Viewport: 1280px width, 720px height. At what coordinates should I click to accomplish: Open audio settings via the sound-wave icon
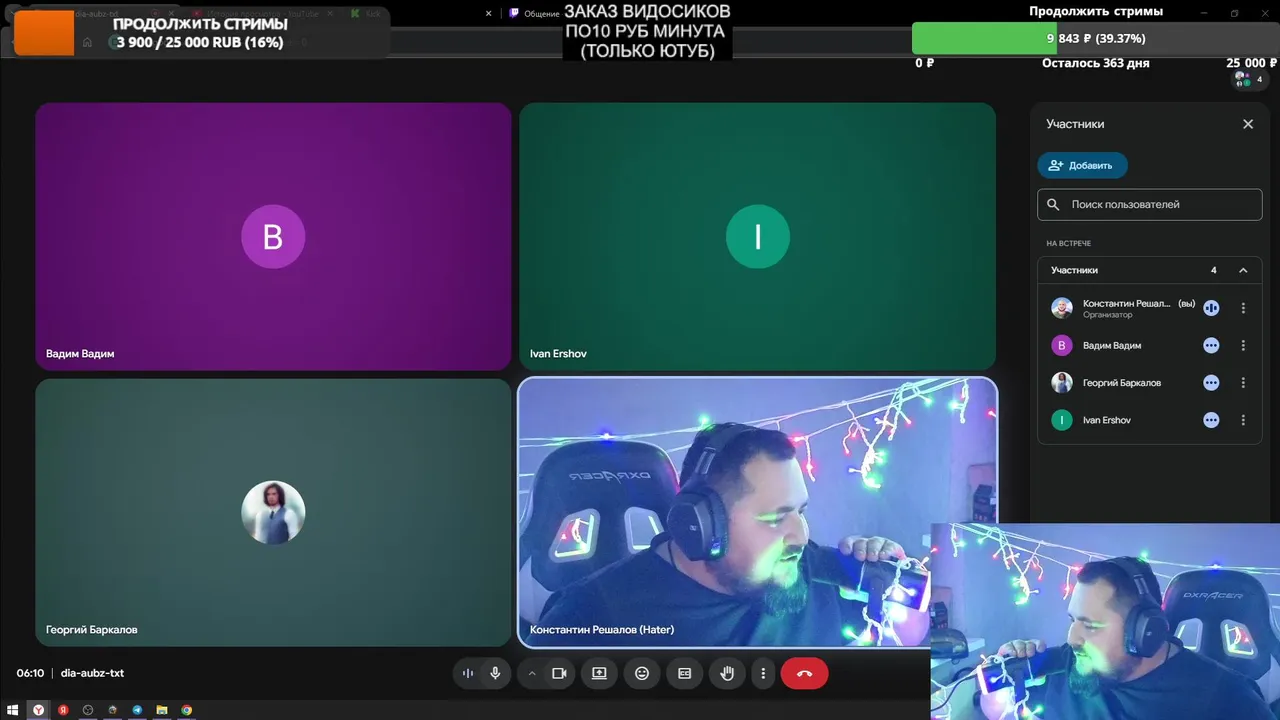(x=467, y=673)
